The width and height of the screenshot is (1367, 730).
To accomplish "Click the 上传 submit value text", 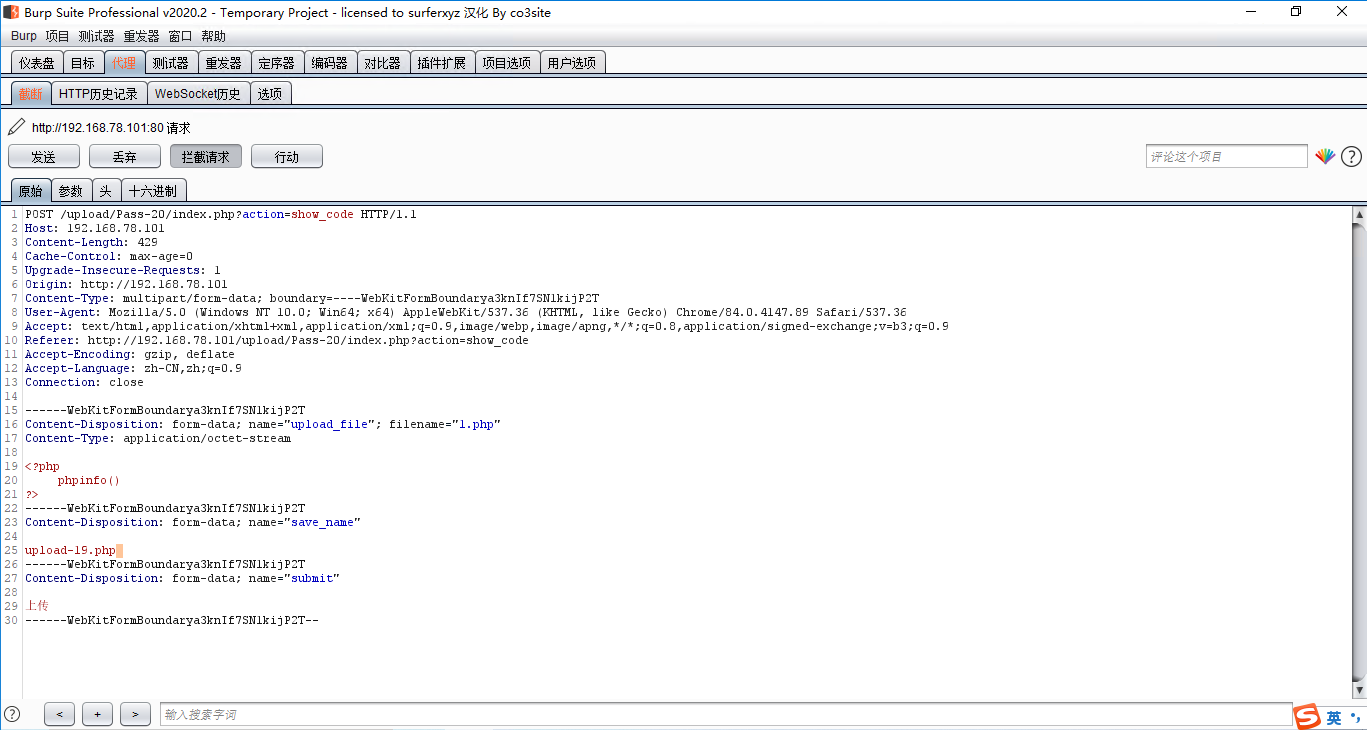I will click(x=36, y=606).
